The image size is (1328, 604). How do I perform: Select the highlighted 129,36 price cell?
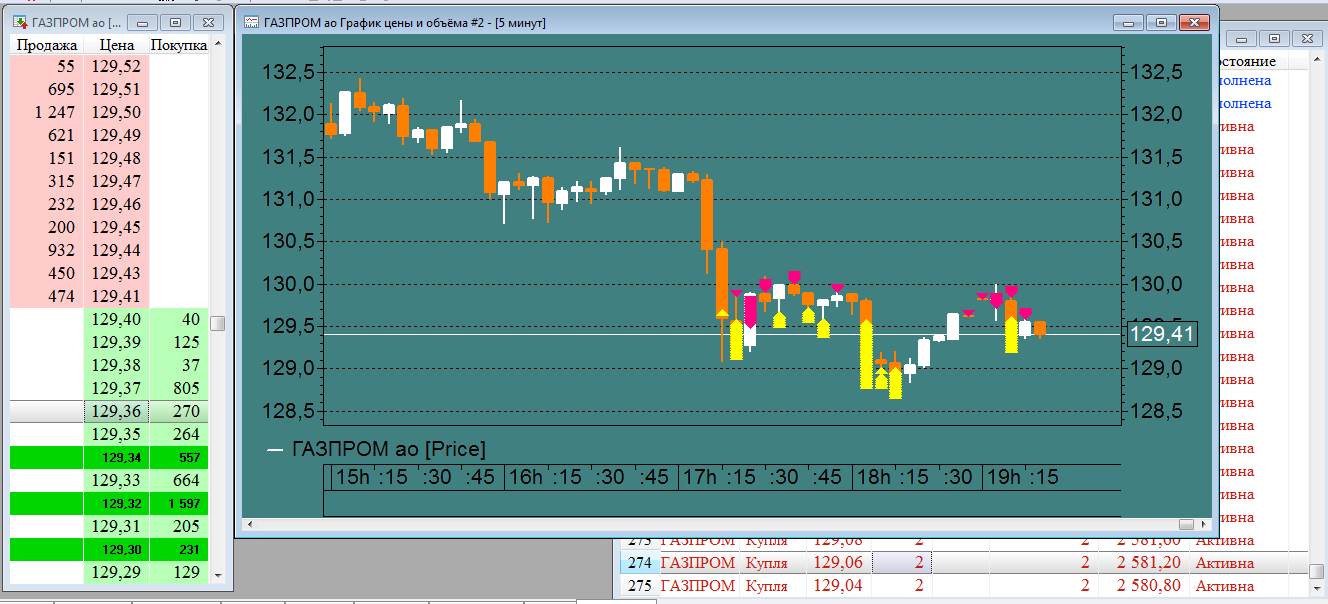pyautogui.click(x=117, y=411)
